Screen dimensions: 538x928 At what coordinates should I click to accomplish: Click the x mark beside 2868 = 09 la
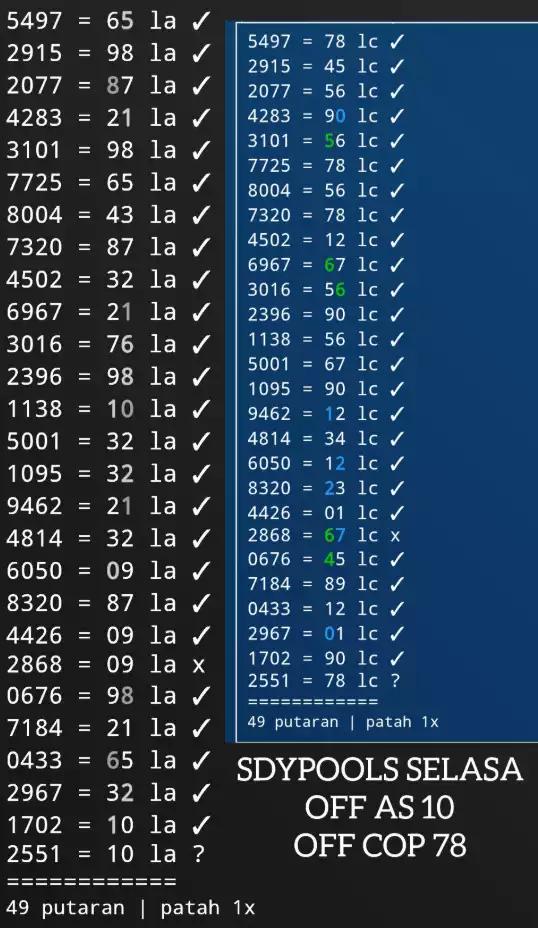coord(199,665)
